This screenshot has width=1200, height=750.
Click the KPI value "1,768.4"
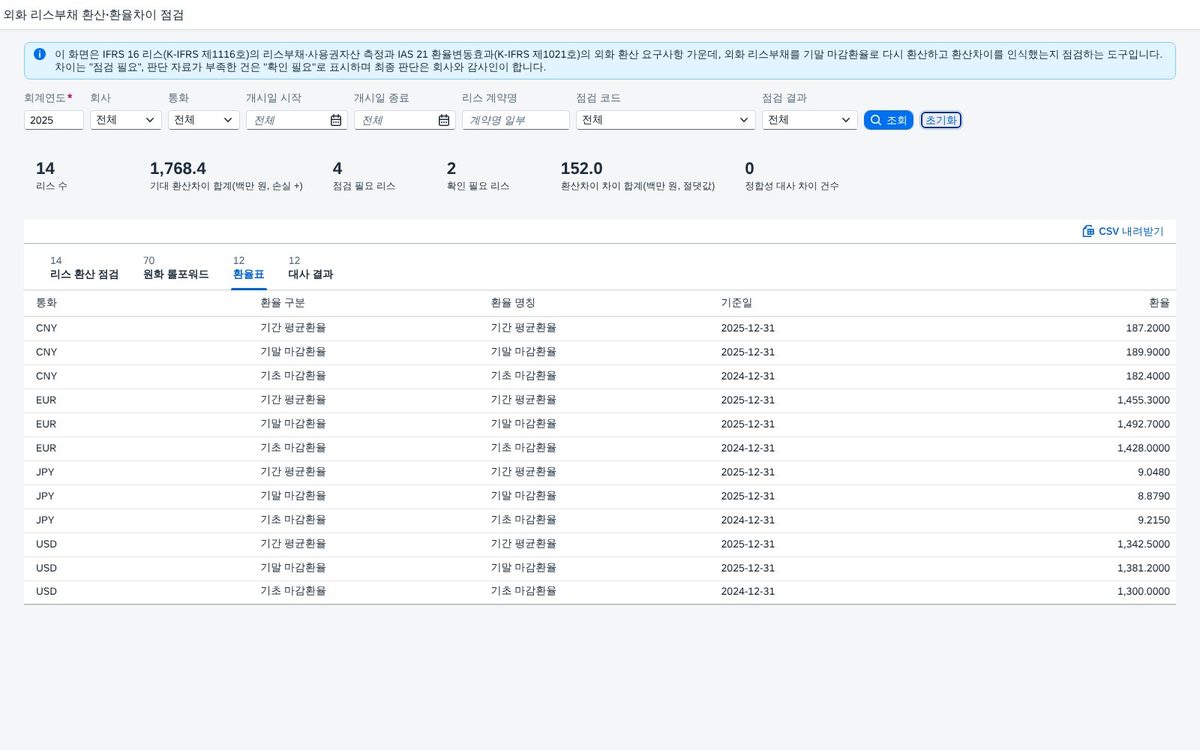[178, 168]
